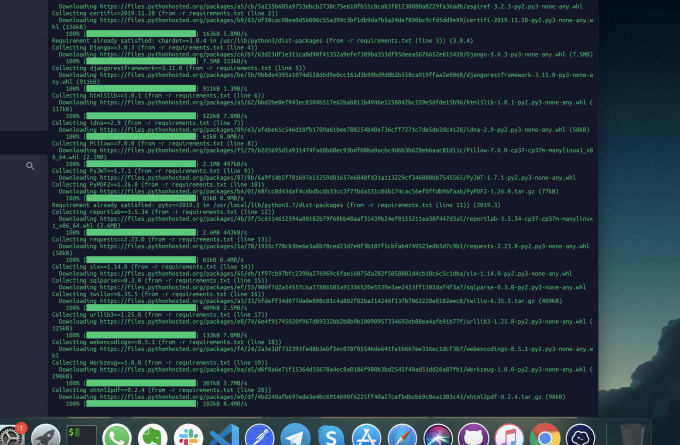Activate Siri from the dock
Viewport: 680px width, 445px height.
(438, 435)
